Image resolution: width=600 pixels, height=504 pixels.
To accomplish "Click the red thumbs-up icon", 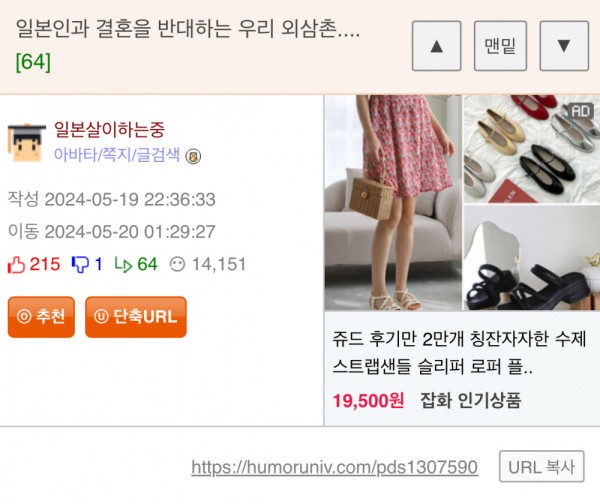I will coord(16,264).
